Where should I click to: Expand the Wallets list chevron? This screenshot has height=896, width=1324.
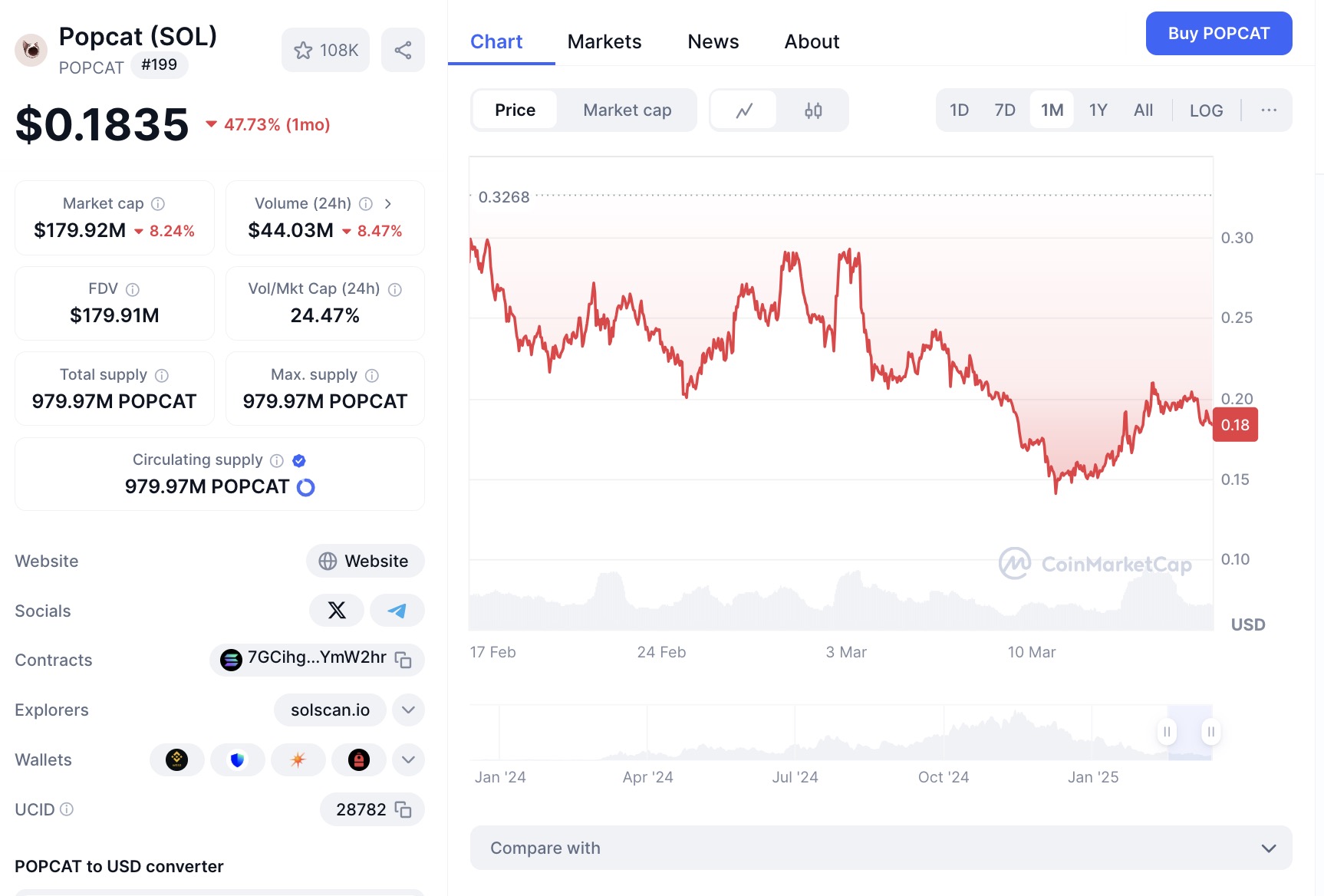coord(408,759)
